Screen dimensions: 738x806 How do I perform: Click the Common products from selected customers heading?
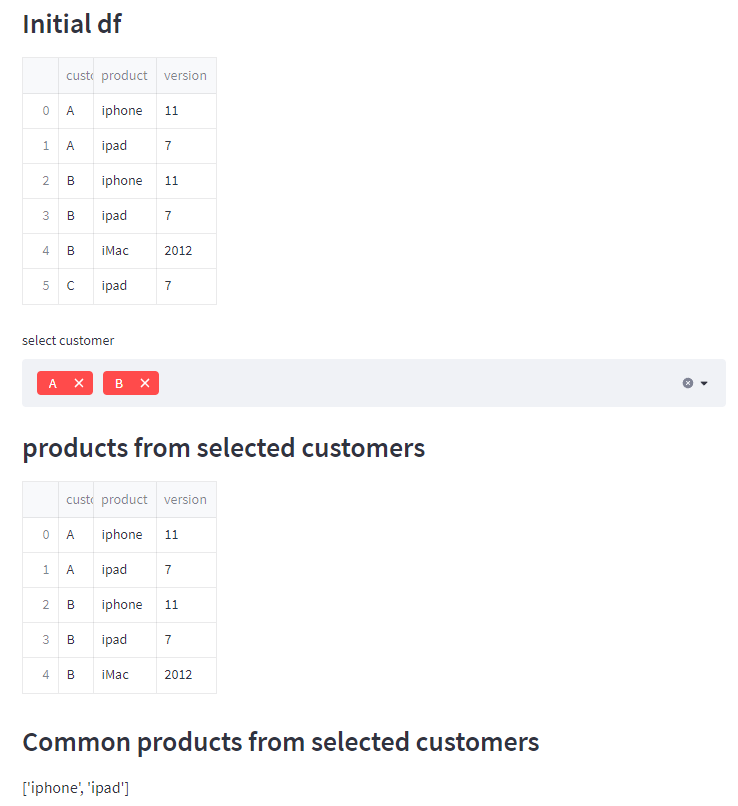pyautogui.click(x=280, y=741)
